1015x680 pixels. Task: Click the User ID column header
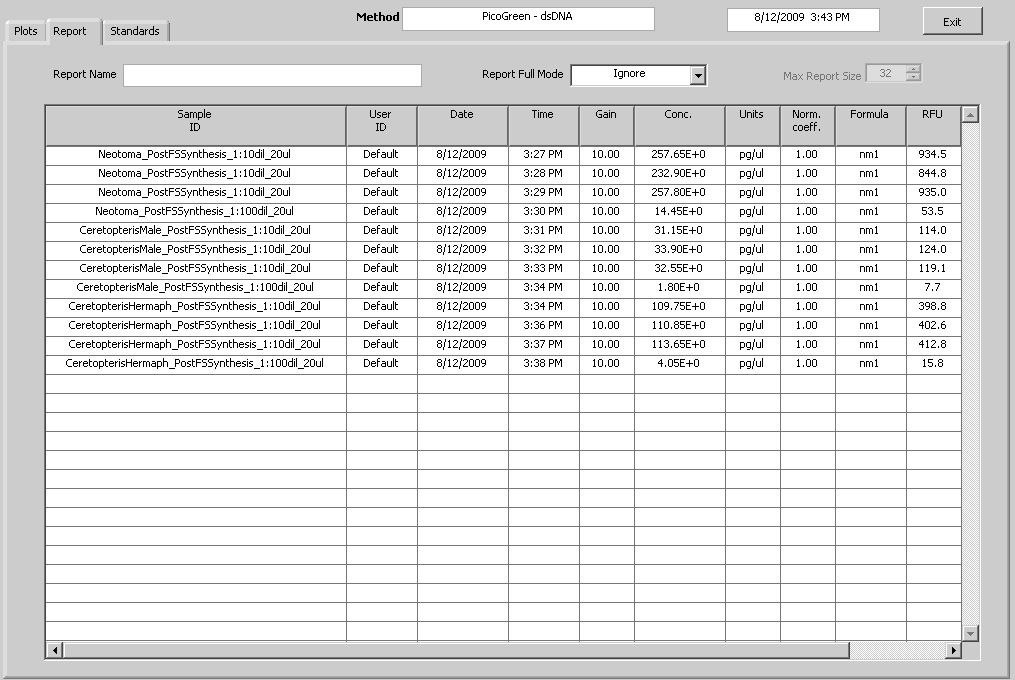(x=381, y=126)
